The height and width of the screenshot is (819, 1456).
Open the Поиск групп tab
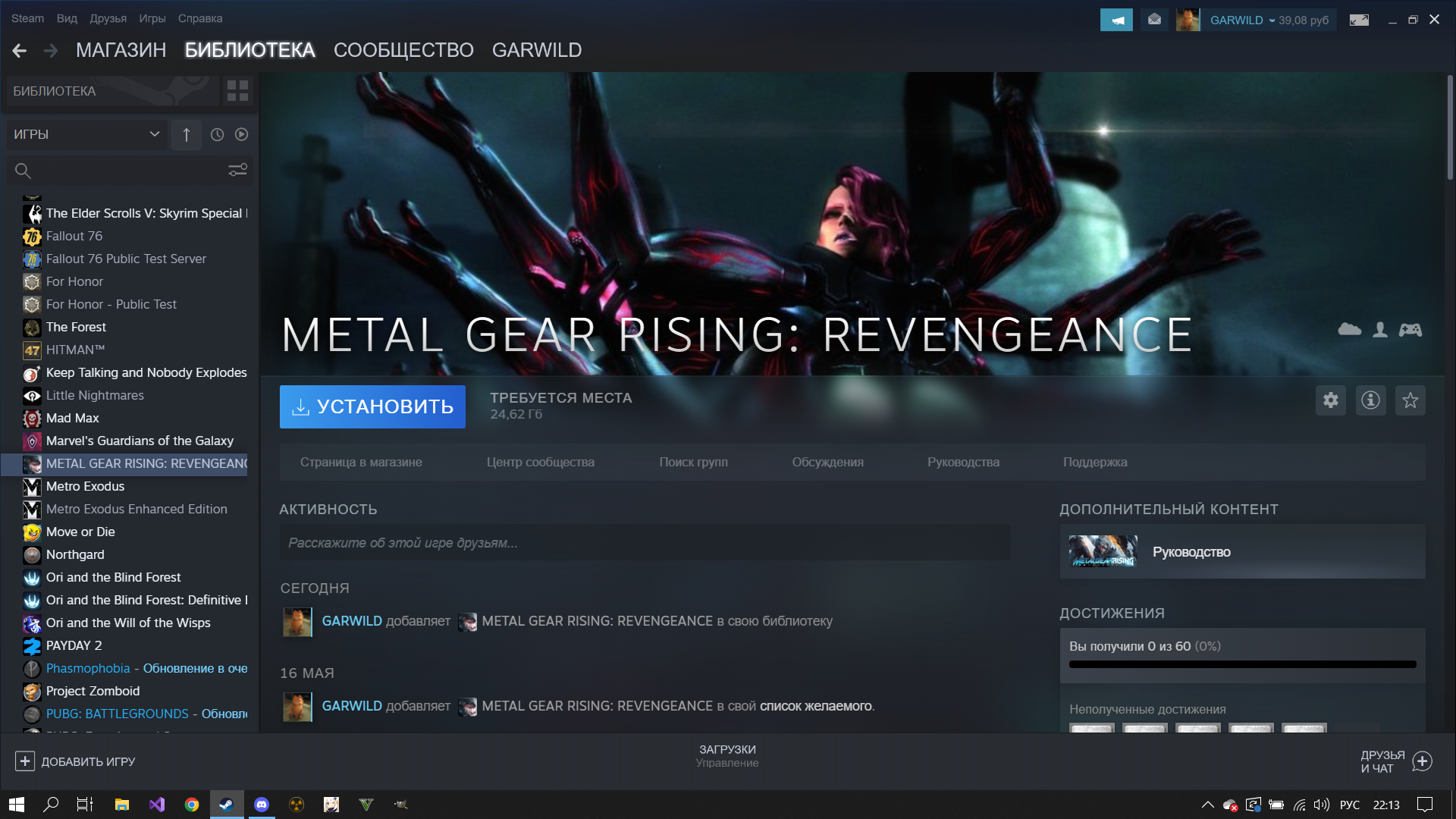pyautogui.click(x=693, y=462)
